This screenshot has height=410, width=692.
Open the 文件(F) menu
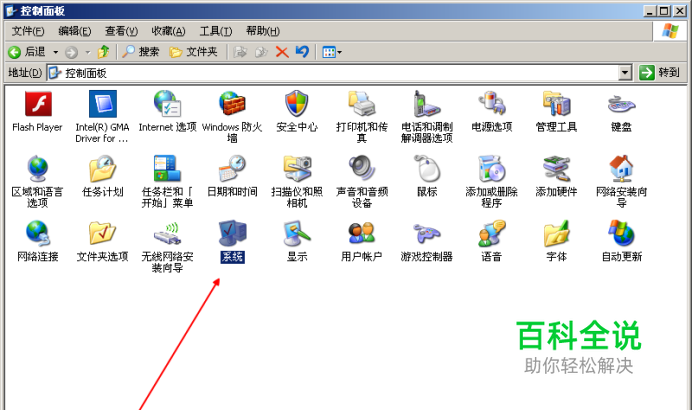28,31
